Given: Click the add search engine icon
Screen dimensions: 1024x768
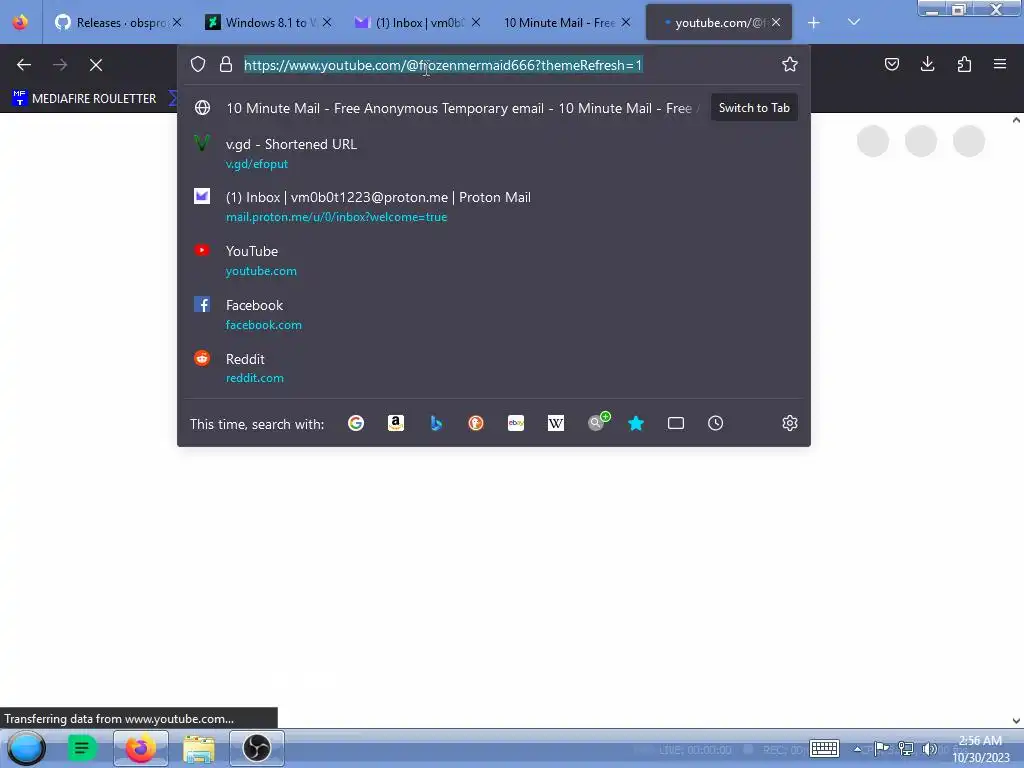Looking at the screenshot, I should pyautogui.click(x=598, y=422).
